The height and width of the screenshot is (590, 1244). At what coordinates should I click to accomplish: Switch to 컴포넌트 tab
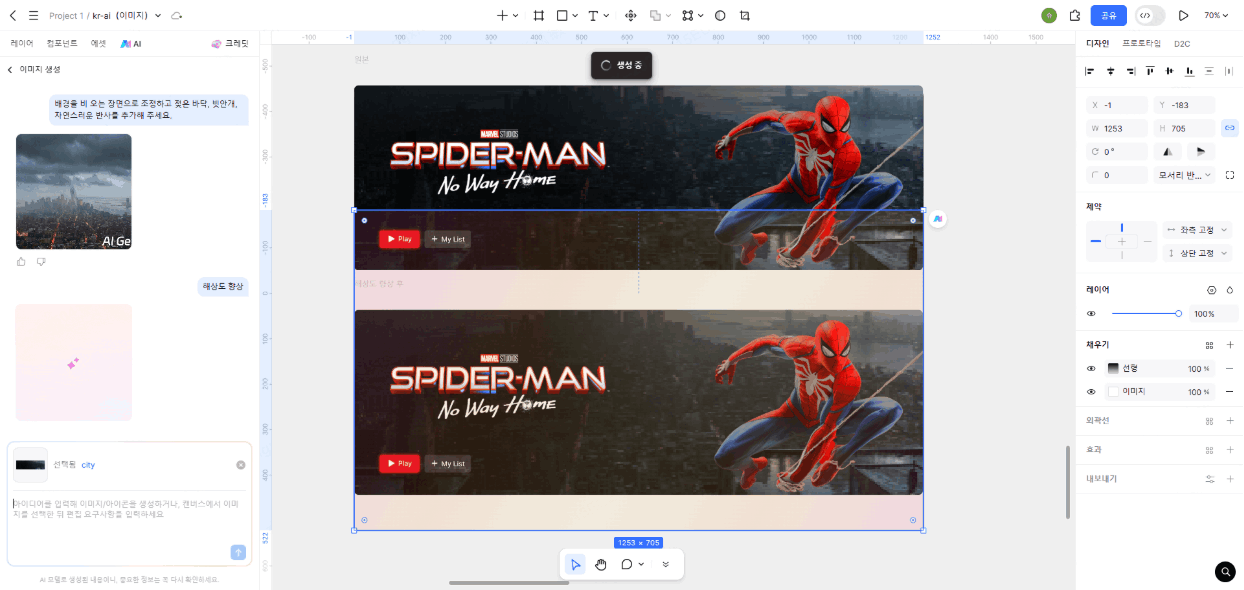click(x=61, y=44)
